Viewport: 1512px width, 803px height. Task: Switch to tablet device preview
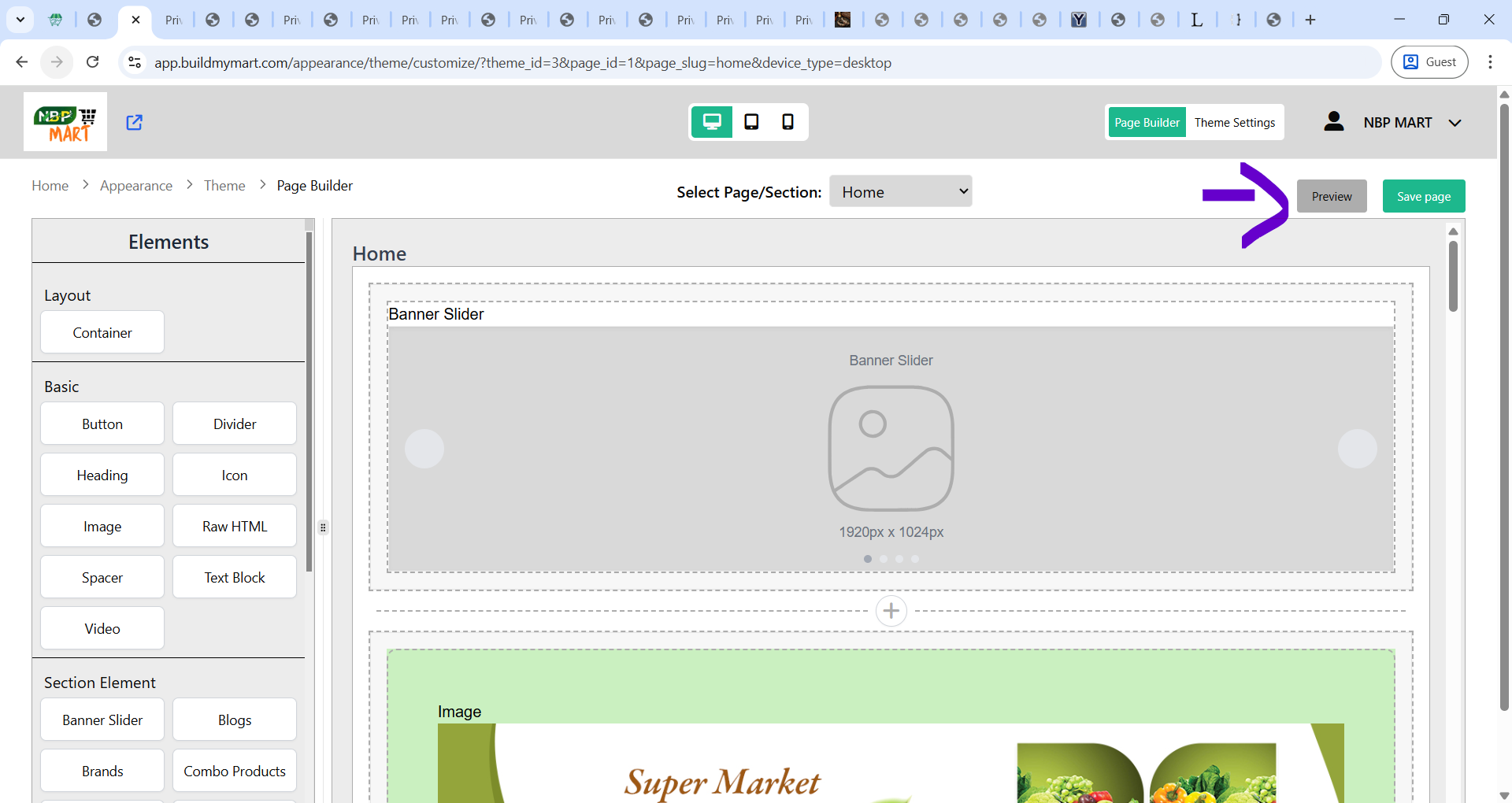(x=751, y=122)
